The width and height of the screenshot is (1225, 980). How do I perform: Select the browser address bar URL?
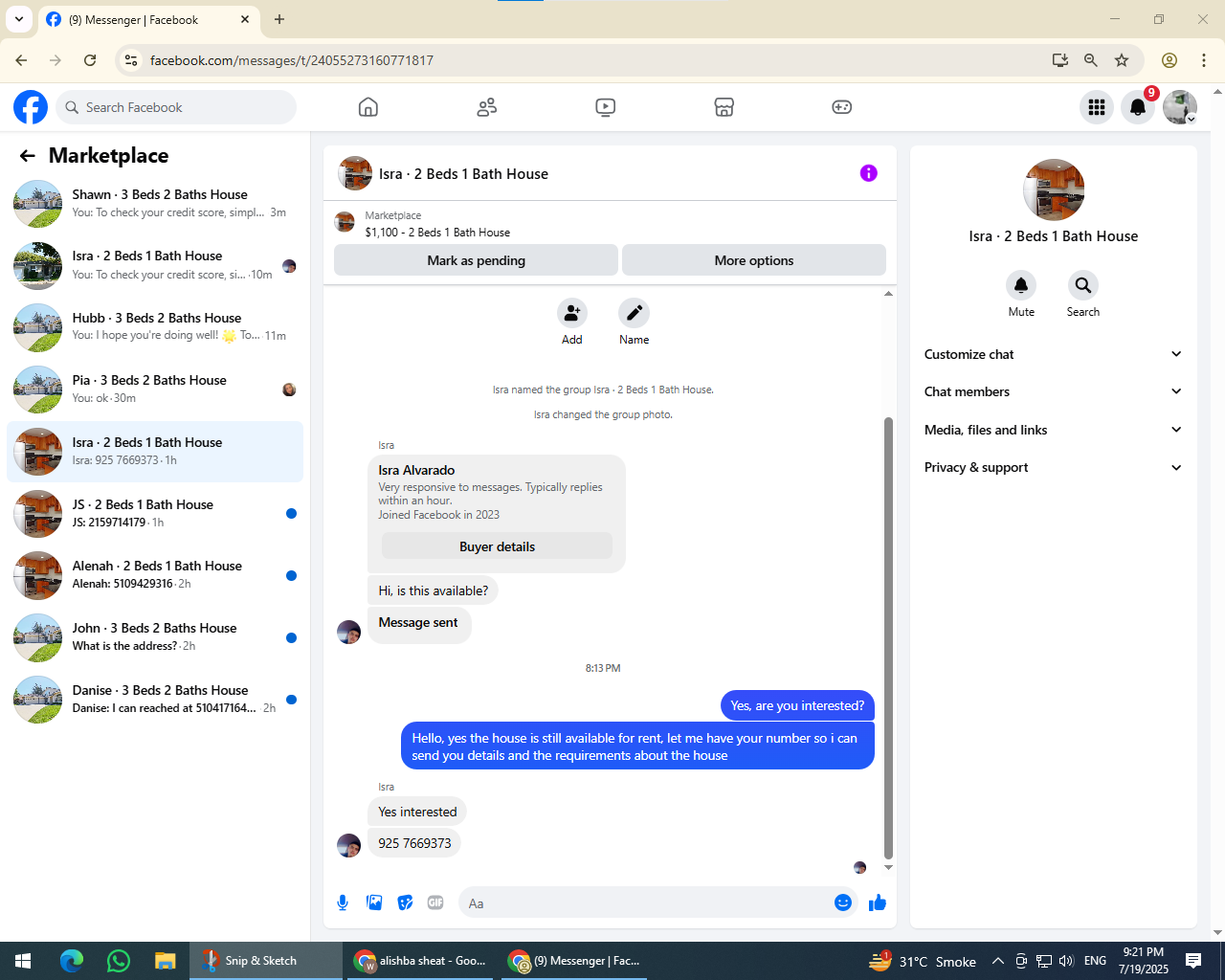(x=292, y=60)
